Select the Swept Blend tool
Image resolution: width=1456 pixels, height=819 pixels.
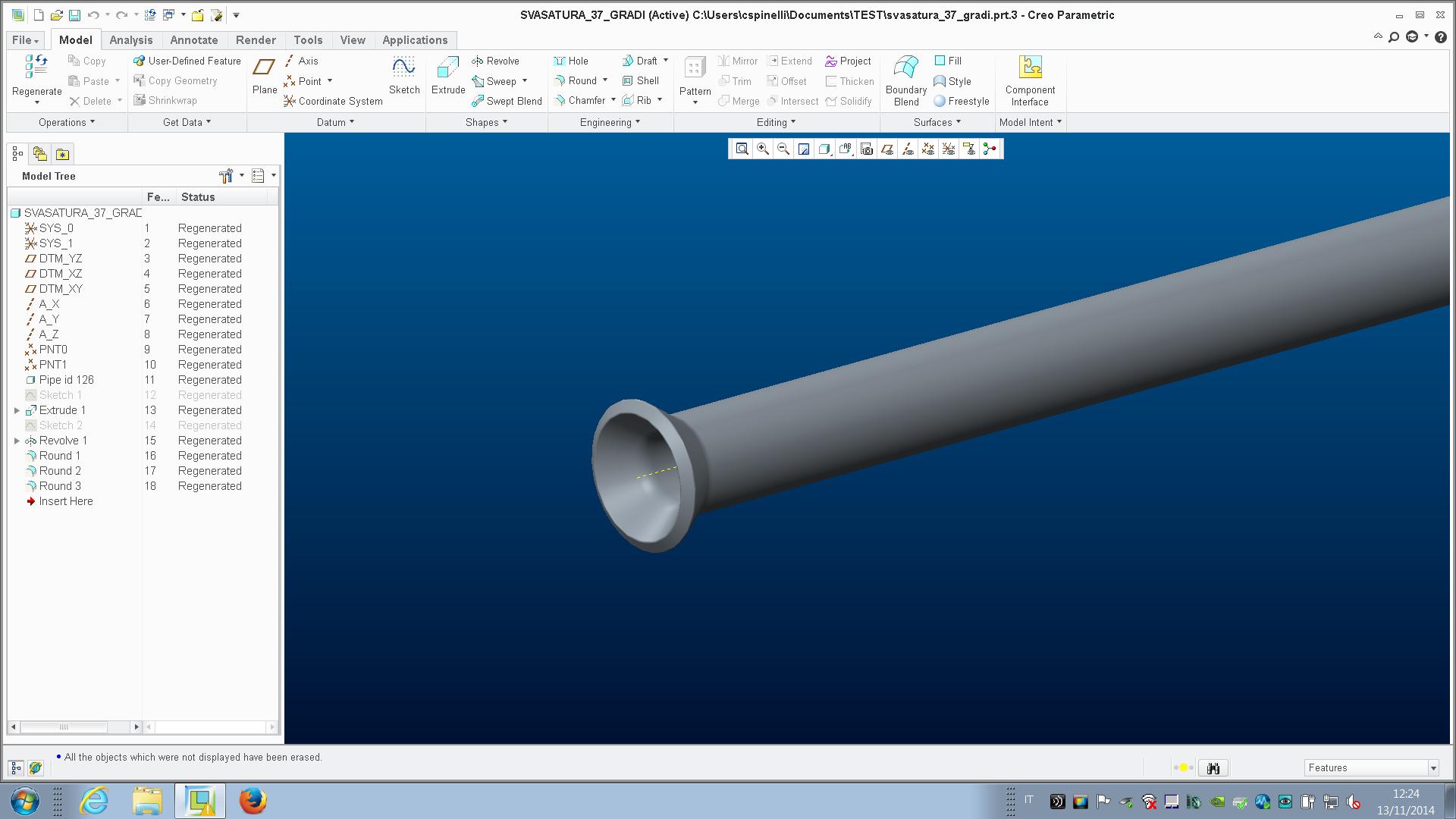(507, 101)
